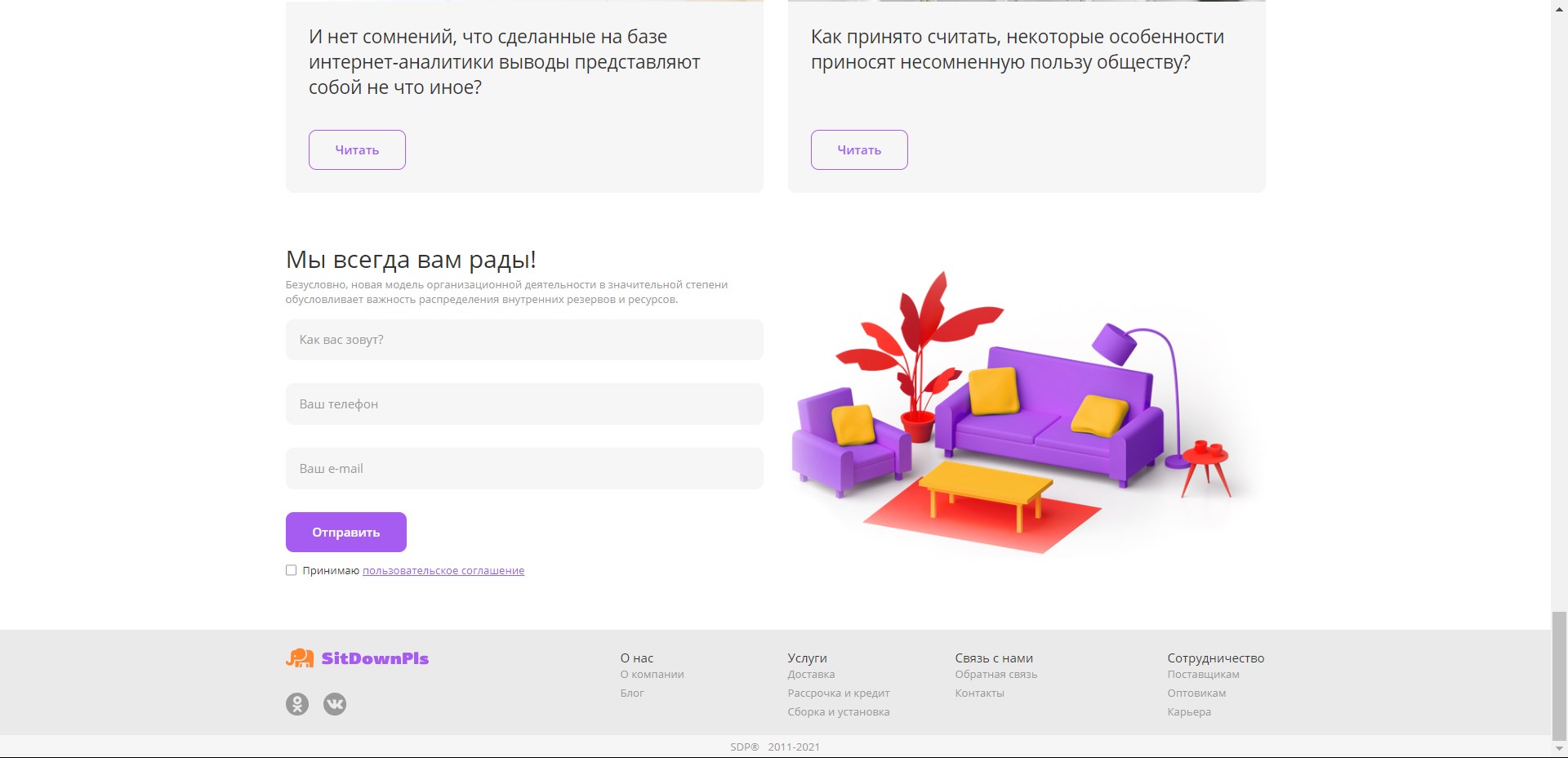
Task: Focus the 'Ваш телефон' field
Action: tap(524, 404)
